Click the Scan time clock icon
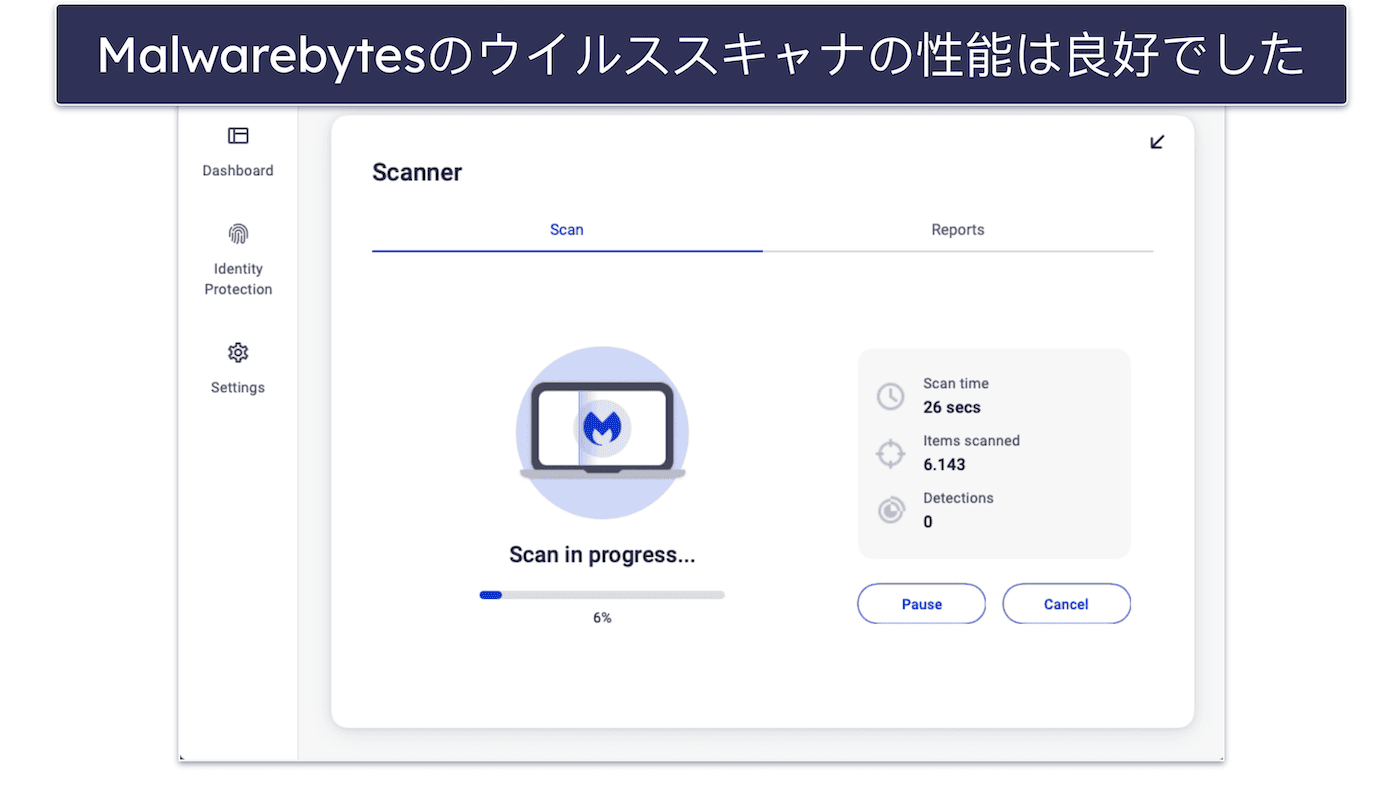Image resolution: width=1400 pixels, height=787 pixels. [x=890, y=396]
